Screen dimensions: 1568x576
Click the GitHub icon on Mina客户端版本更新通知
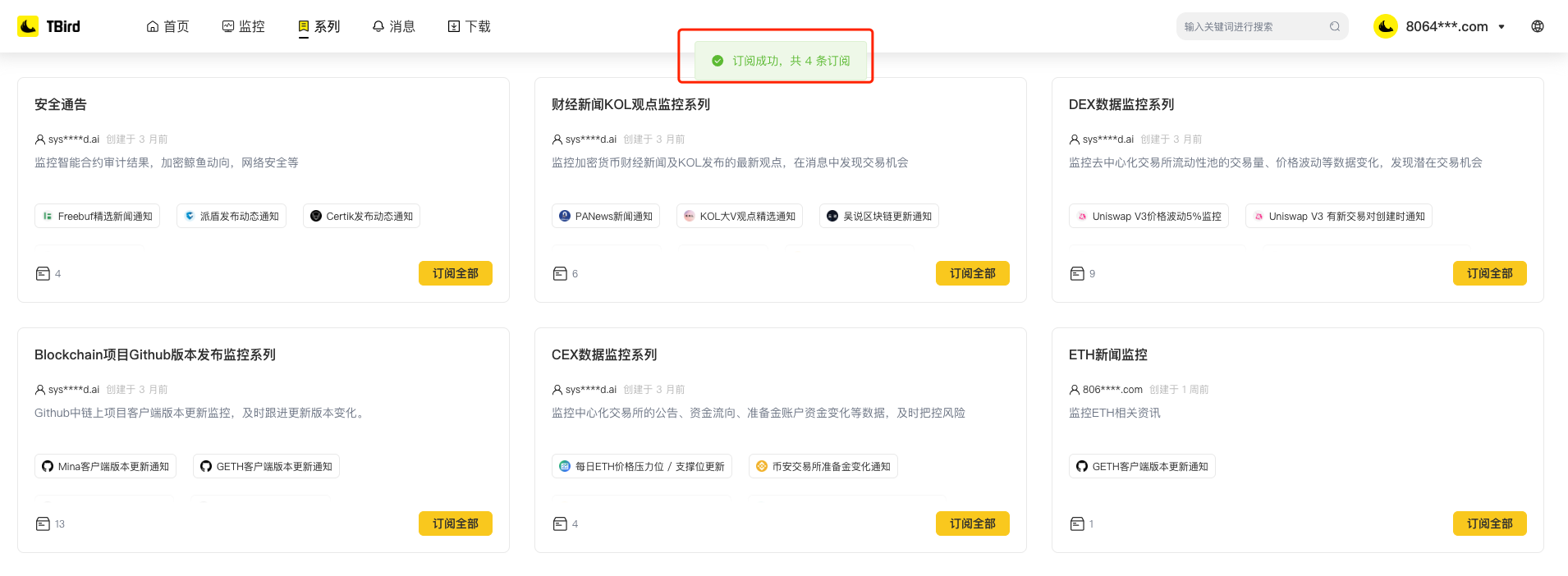48,466
